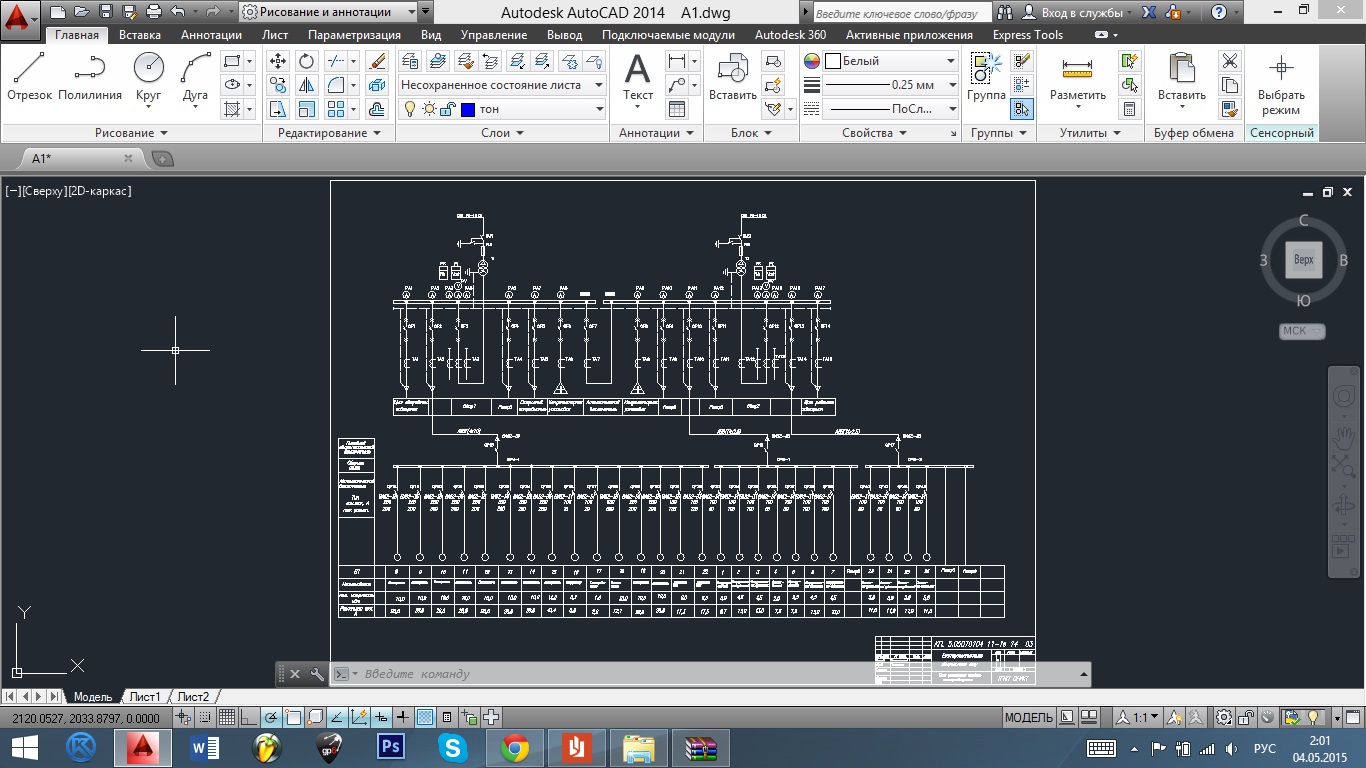Open layer state dropdown Несохраненное состояние листа
Image resolution: width=1366 pixels, height=768 pixels.
point(502,85)
